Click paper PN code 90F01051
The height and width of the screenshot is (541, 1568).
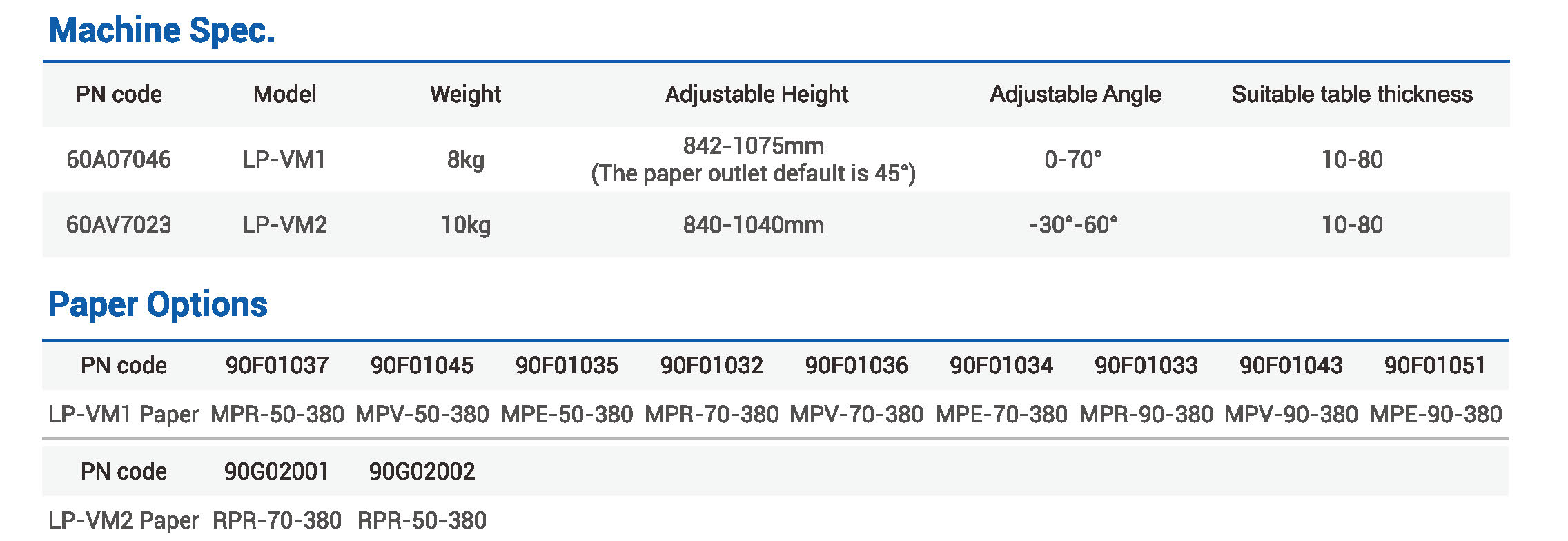[x=1435, y=366]
